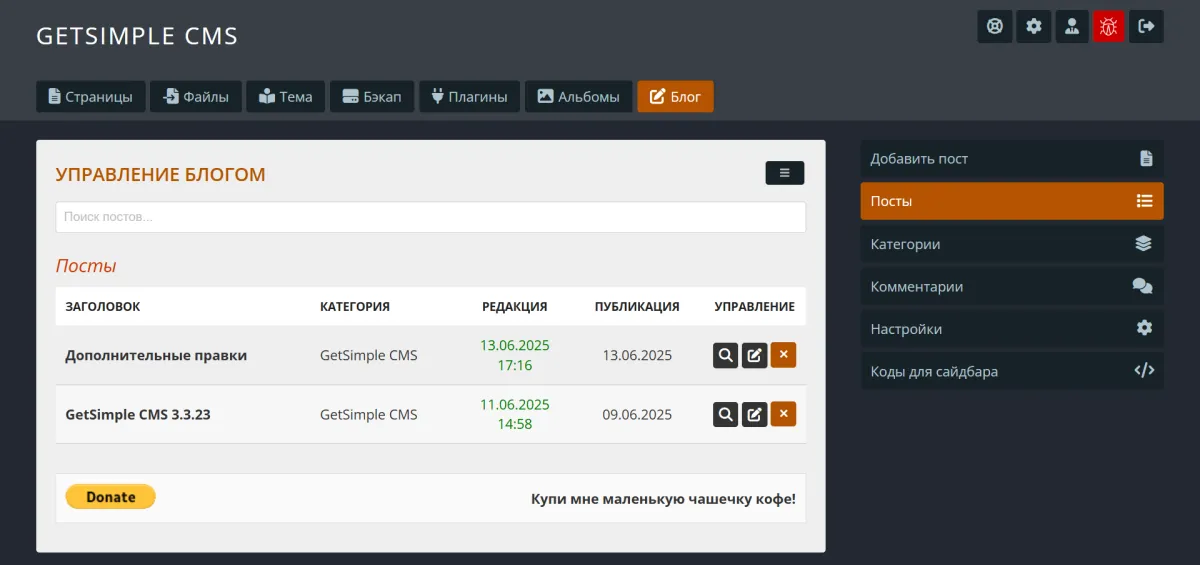Image resolution: width=1200 pixels, height=565 pixels.
Task: Click the Посты section subheading above table
Action: click(86, 266)
